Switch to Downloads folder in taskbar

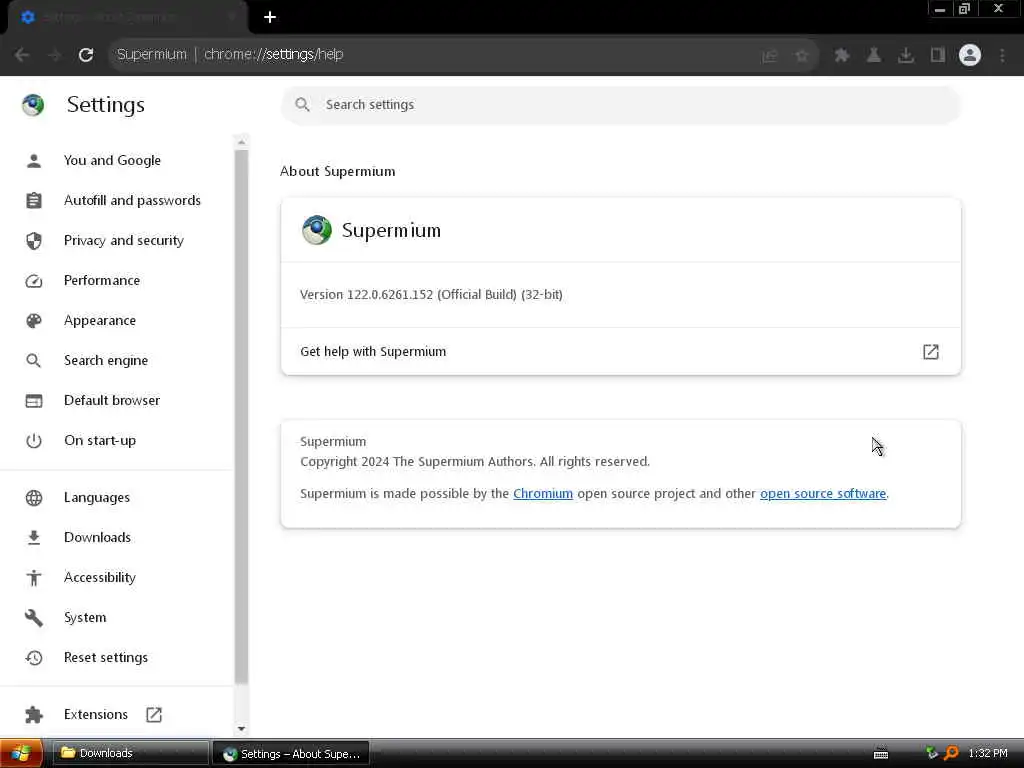tap(129, 754)
